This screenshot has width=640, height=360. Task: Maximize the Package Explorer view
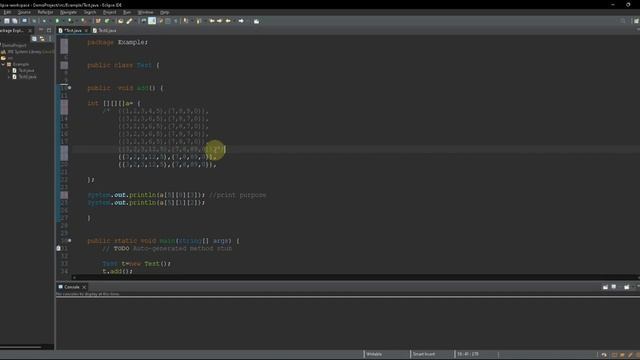(49, 30)
